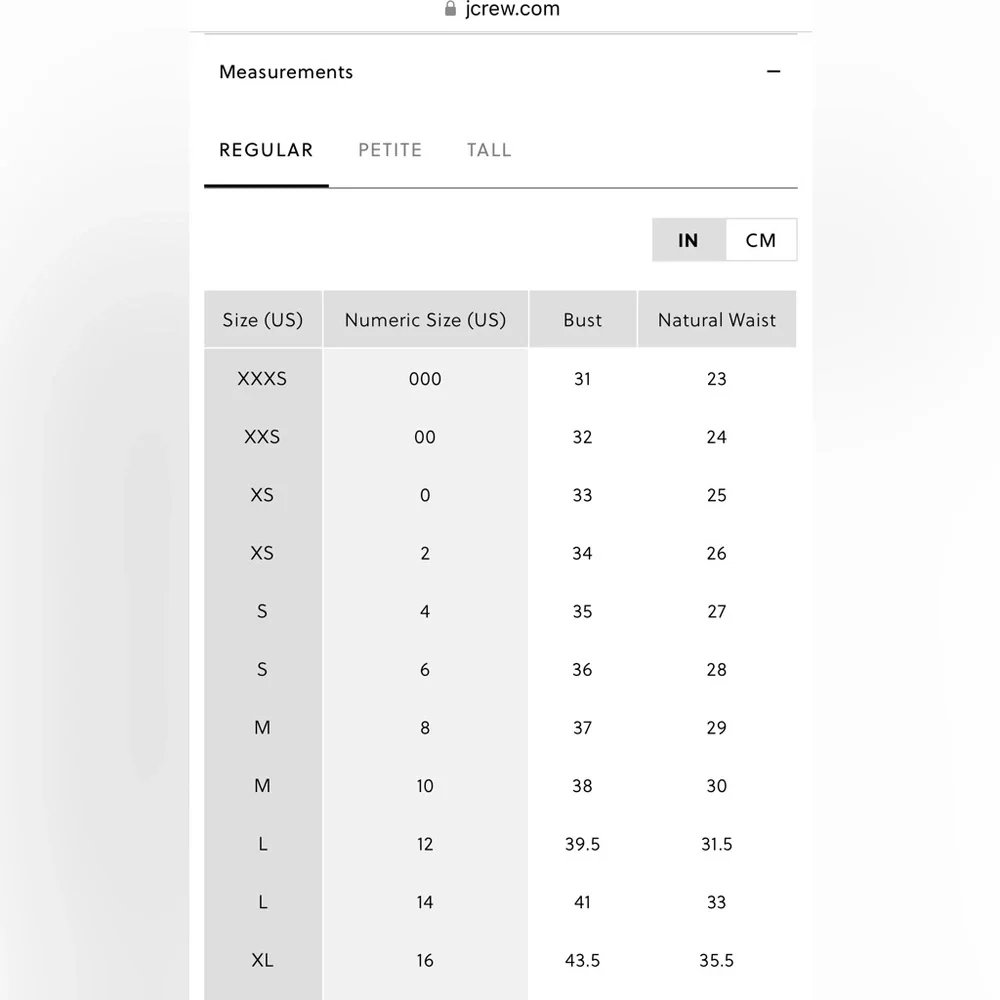Screen dimensions: 1000x1000
Task: Click the lock icon beside jcrew.com
Action: click(x=450, y=10)
